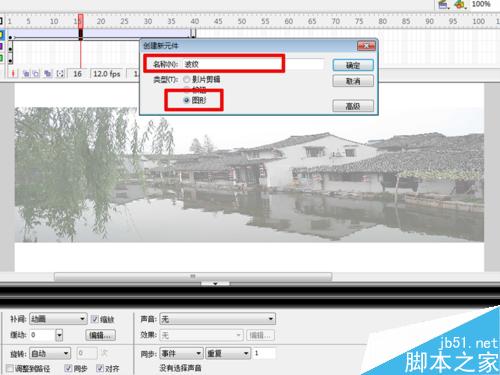Click the edit multiple frames icon

click(48, 73)
